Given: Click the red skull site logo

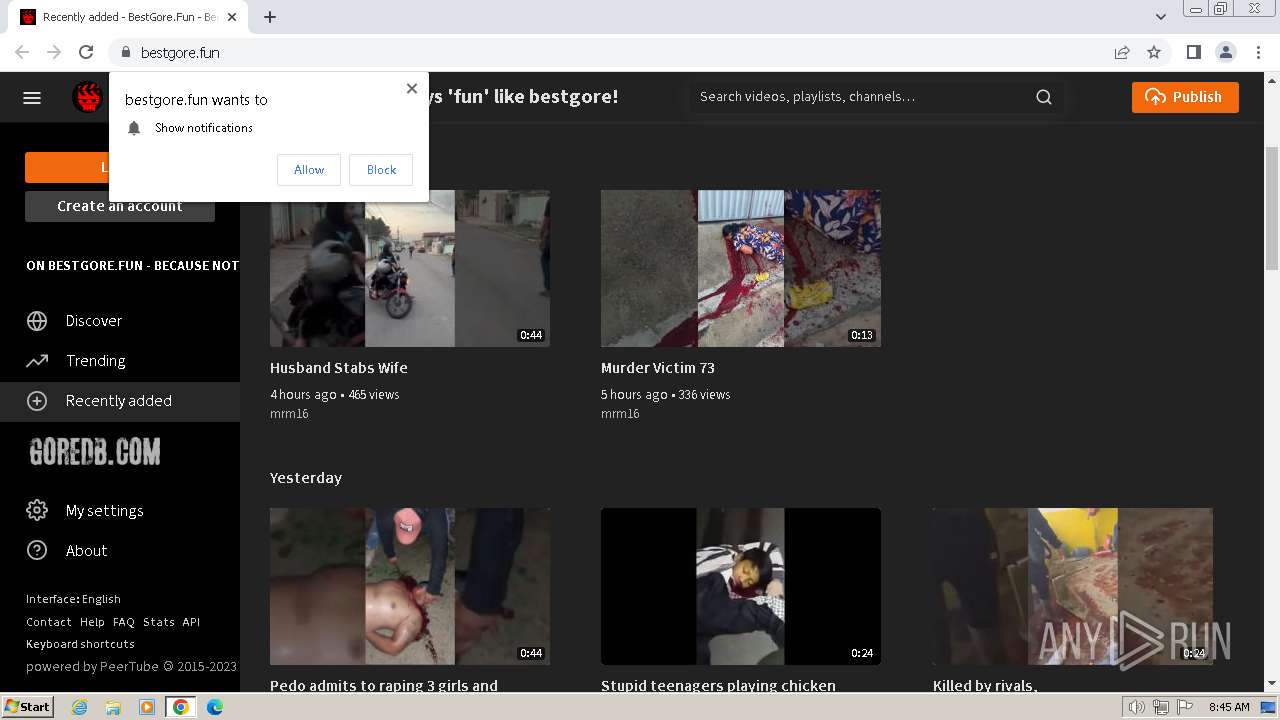Looking at the screenshot, I should pyautogui.click(x=88, y=97).
